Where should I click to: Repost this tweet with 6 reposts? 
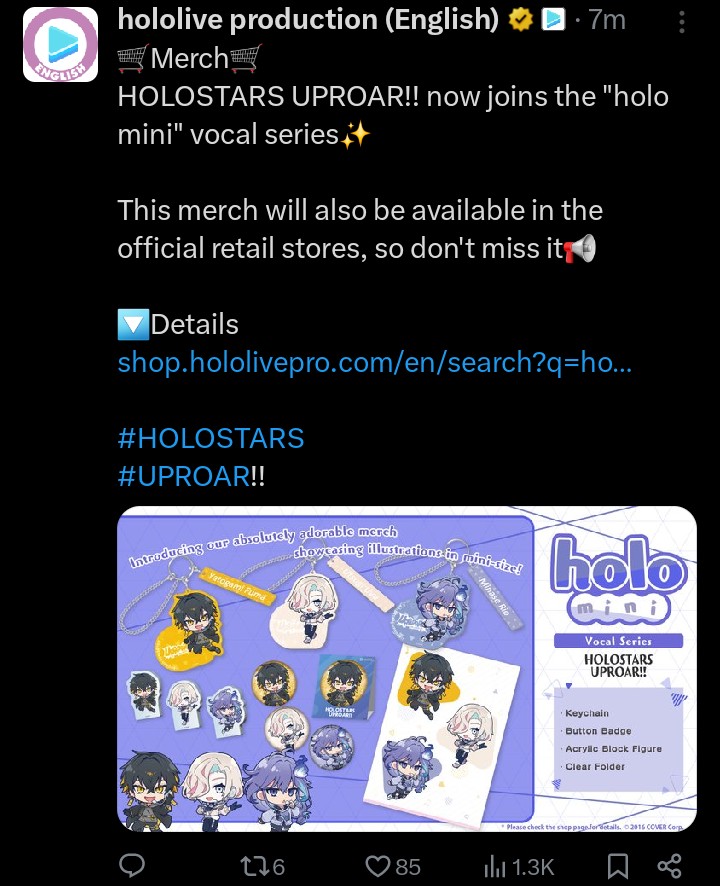(x=262, y=866)
